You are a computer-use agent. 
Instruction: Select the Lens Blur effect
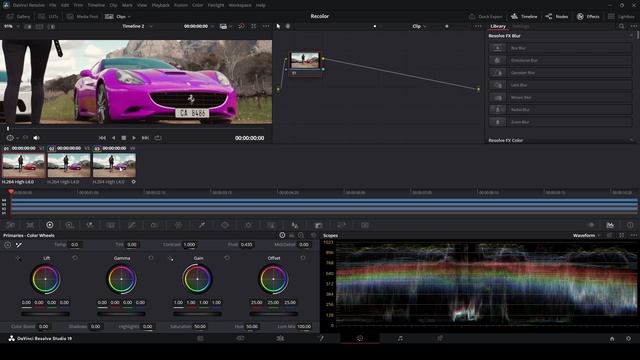(x=560, y=85)
